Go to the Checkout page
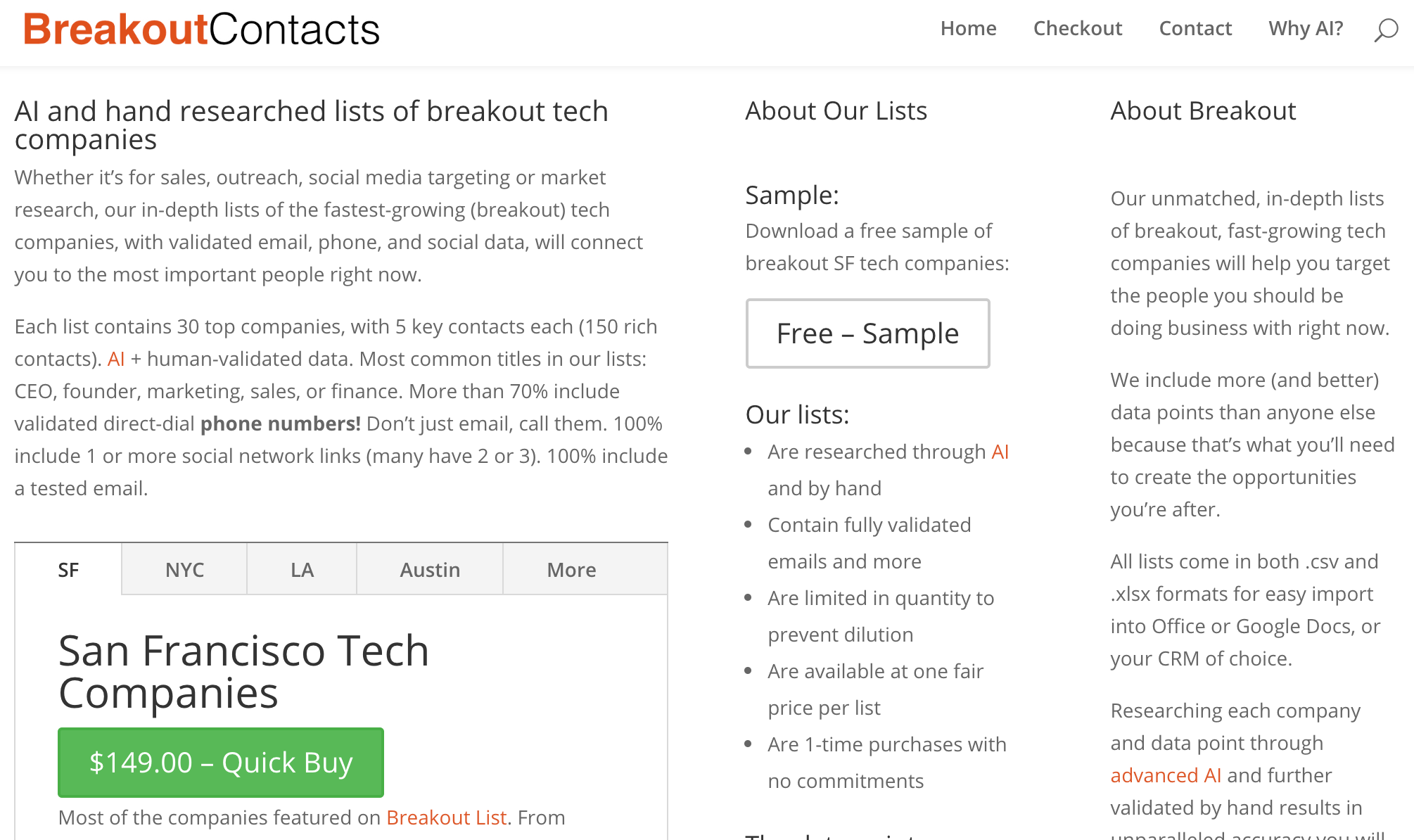The height and width of the screenshot is (840, 1414). [x=1077, y=28]
